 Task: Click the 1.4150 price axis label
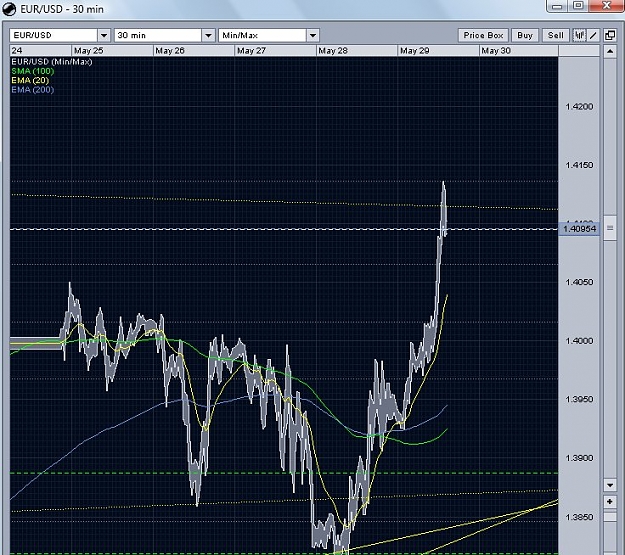click(579, 165)
